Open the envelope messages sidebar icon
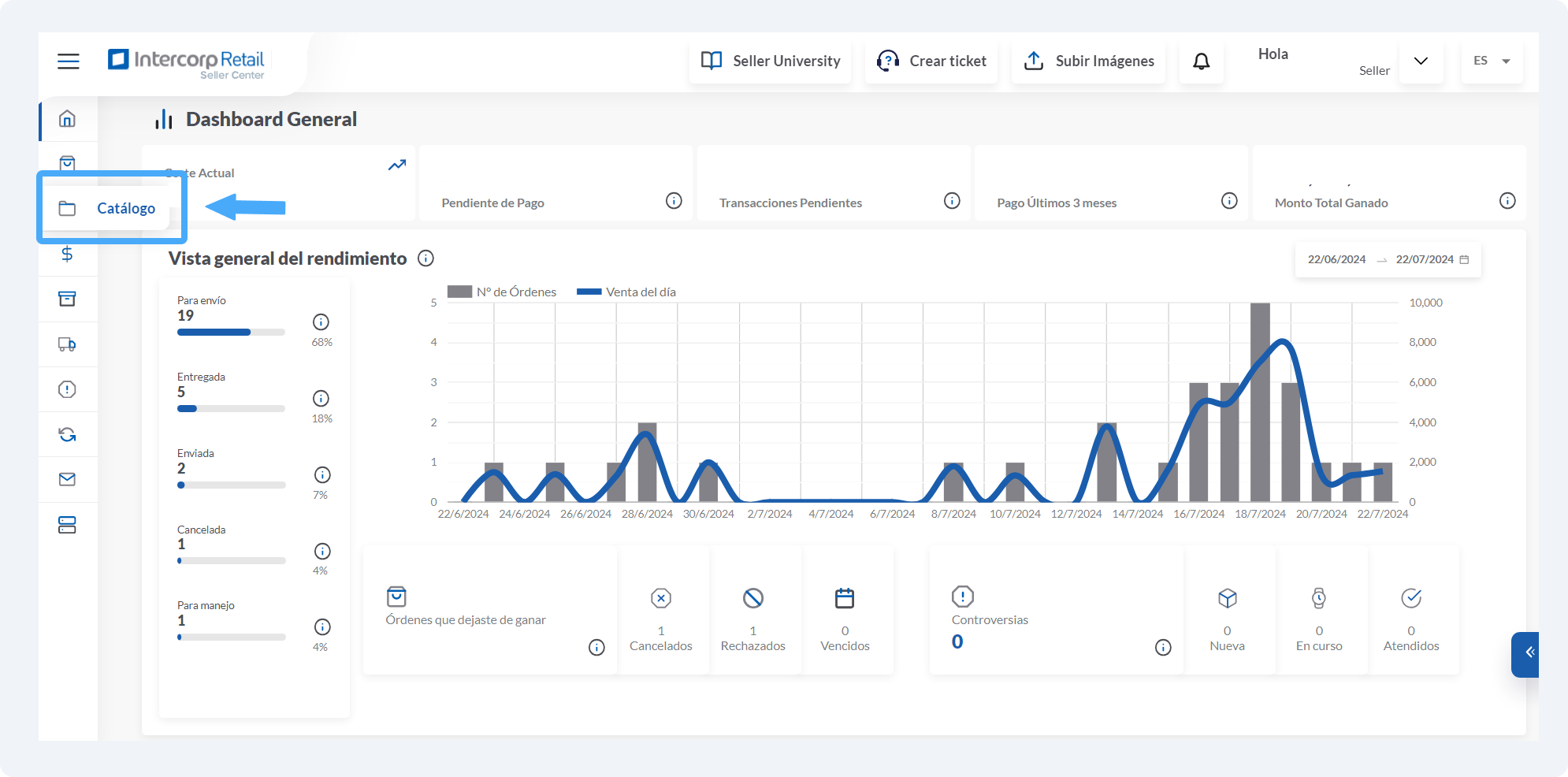The height and width of the screenshot is (777, 1568). [67, 479]
